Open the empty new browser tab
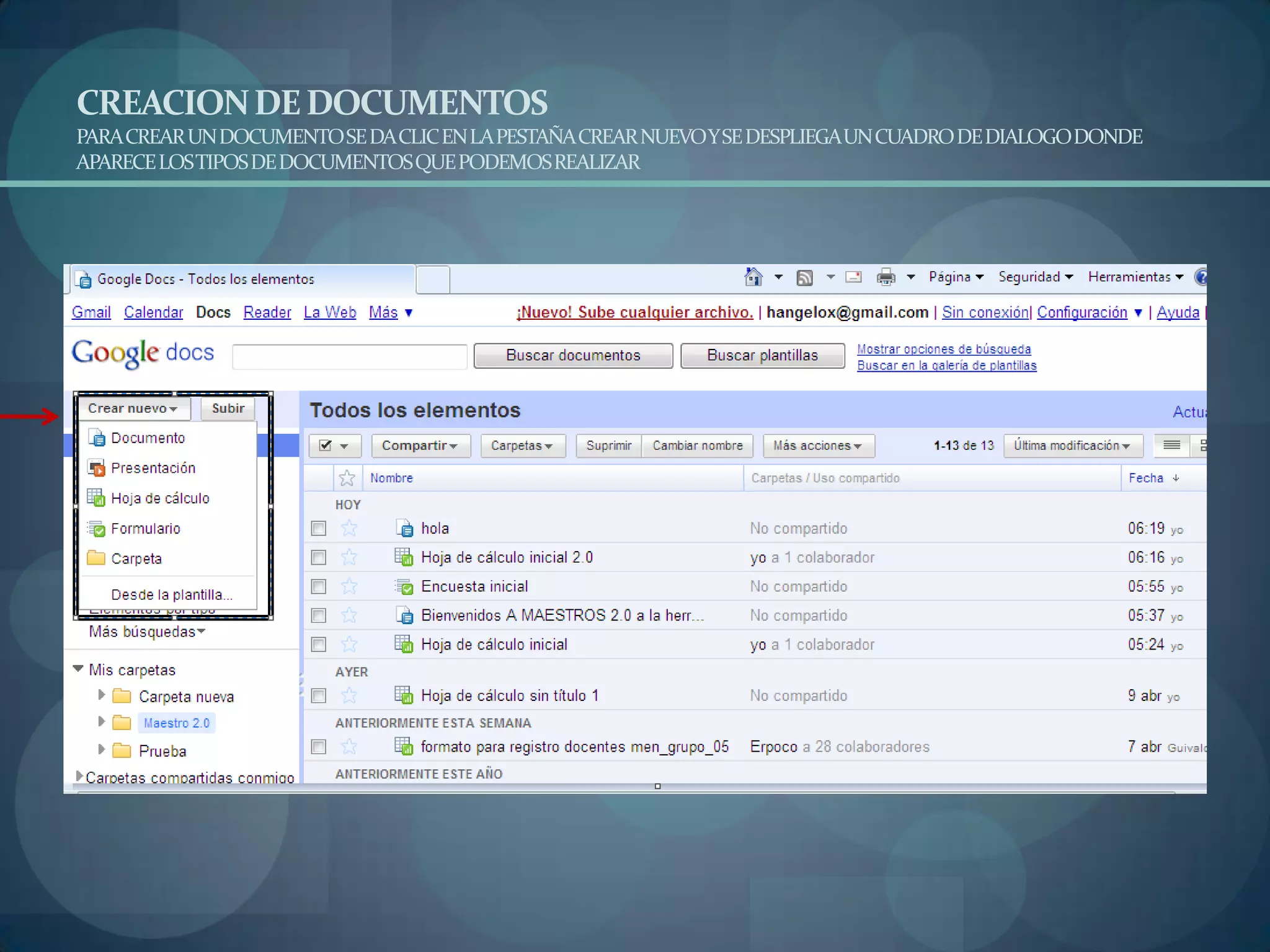Image resolution: width=1270 pixels, height=952 pixels. 433,280
